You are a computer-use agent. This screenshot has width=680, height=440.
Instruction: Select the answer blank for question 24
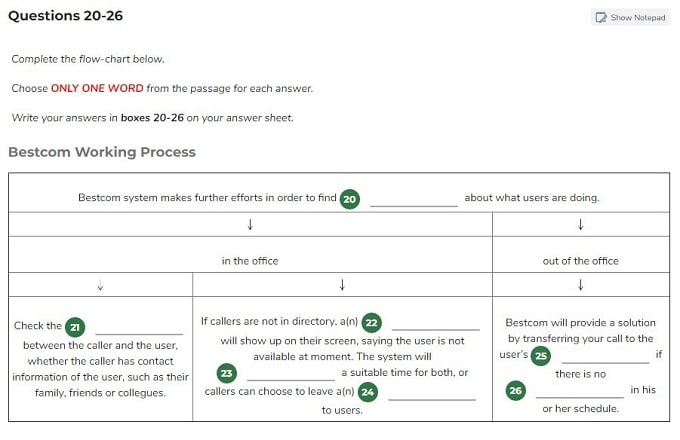pyautogui.click(x=432, y=392)
